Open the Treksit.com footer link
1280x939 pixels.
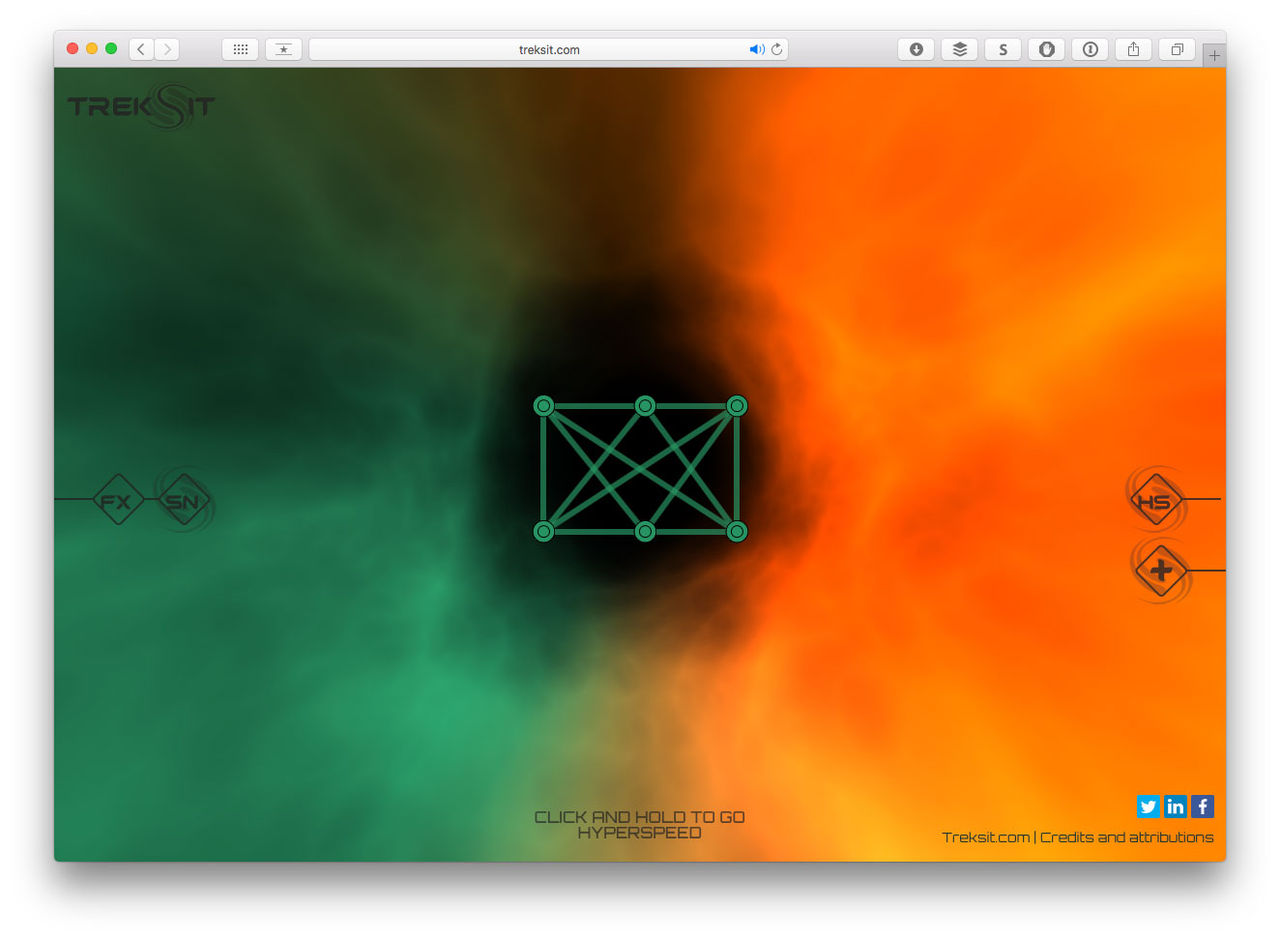point(985,837)
